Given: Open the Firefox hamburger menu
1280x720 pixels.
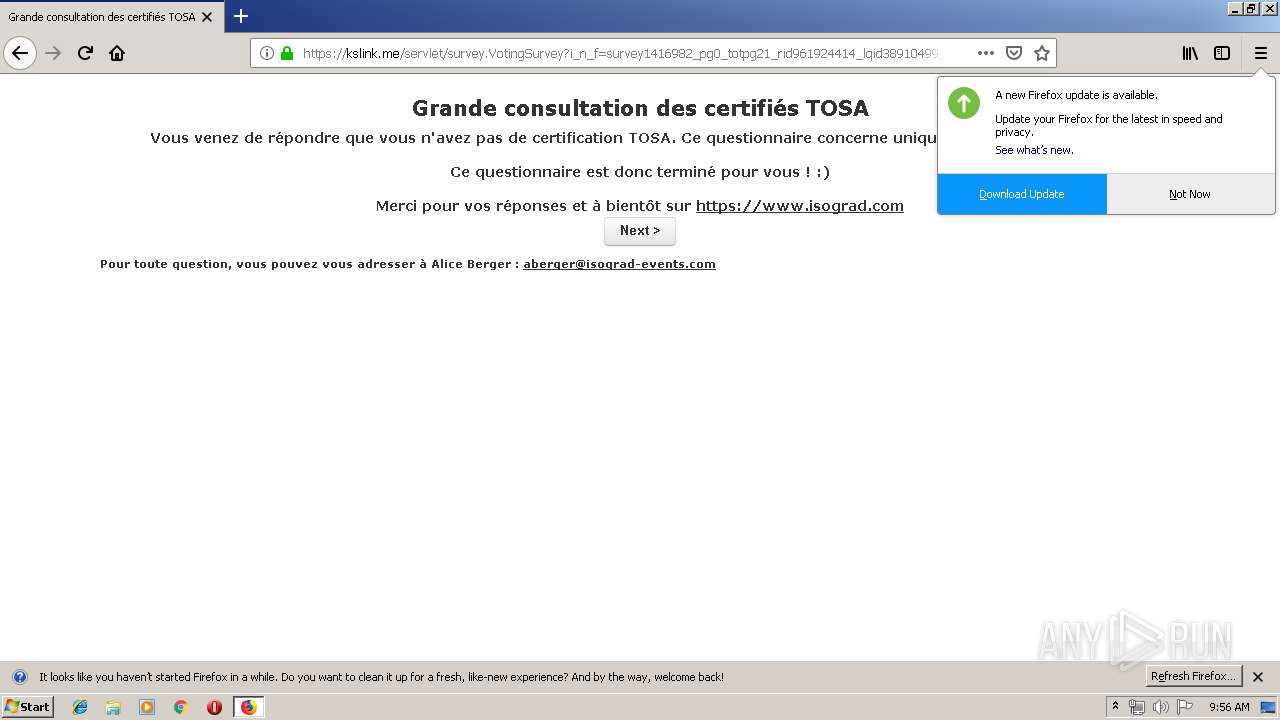Looking at the screenshot, I should (x=1260, y=53).
